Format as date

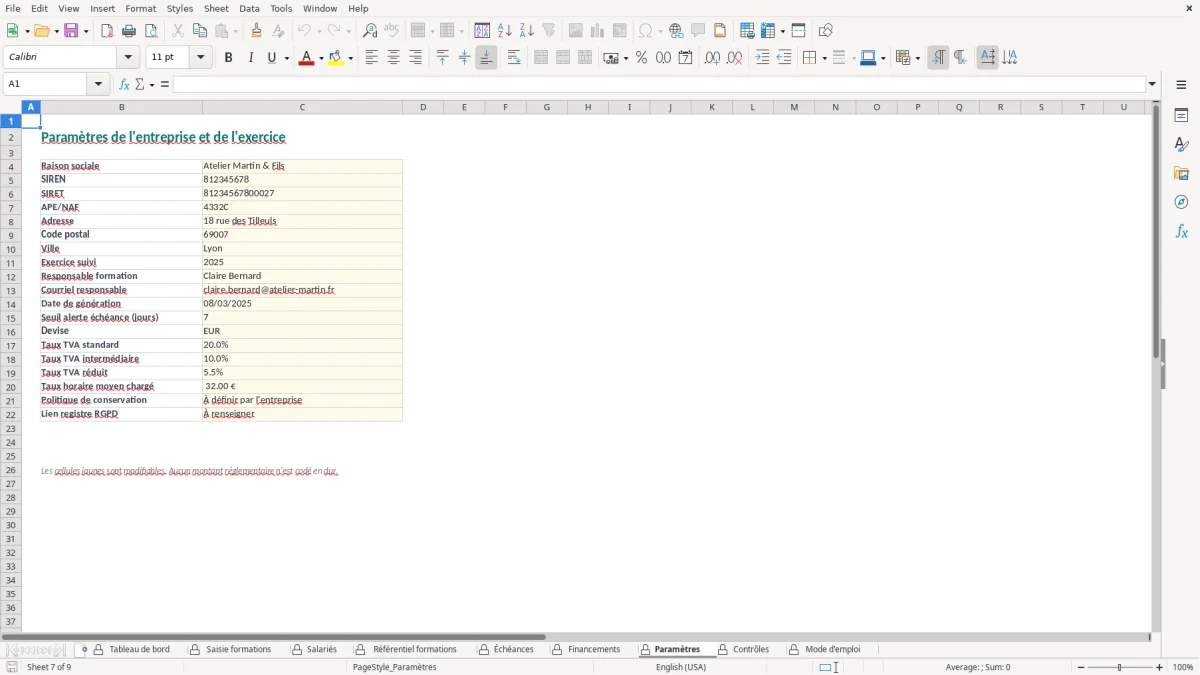point(685,58)
